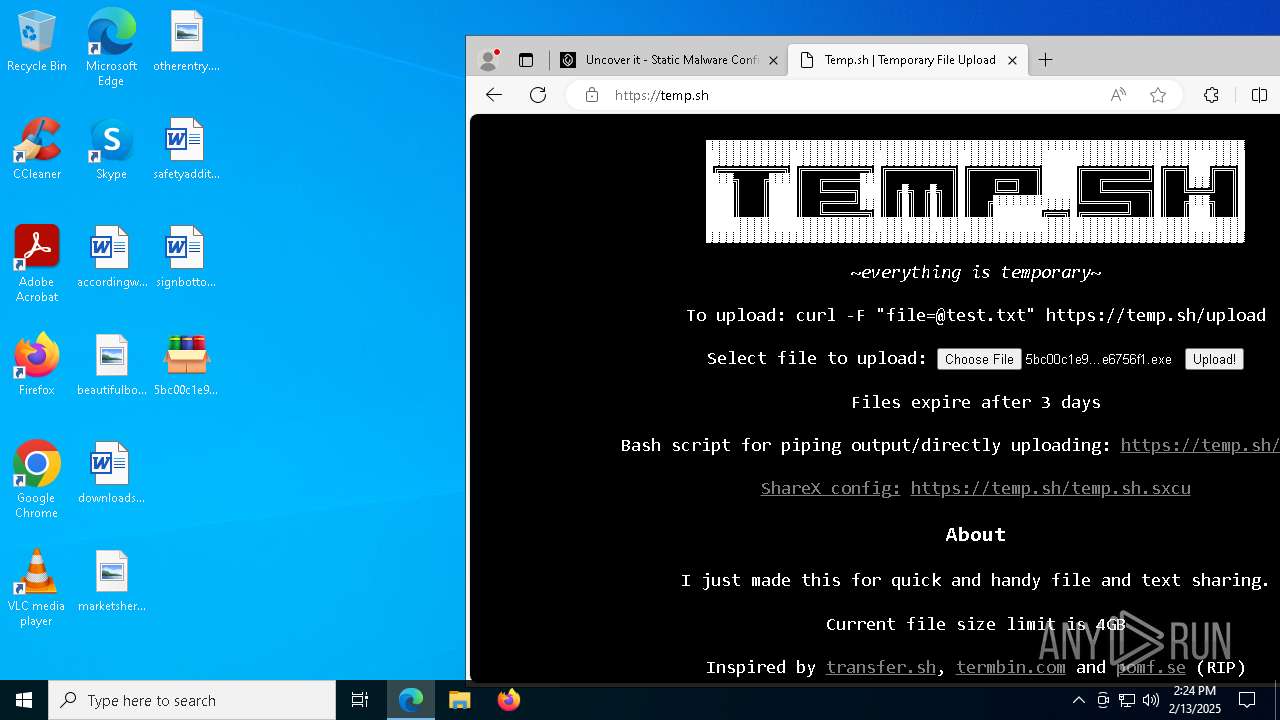Open Edge tab actions menu icon
This screenshot has width=1280, height=720.
click(526, 60)
